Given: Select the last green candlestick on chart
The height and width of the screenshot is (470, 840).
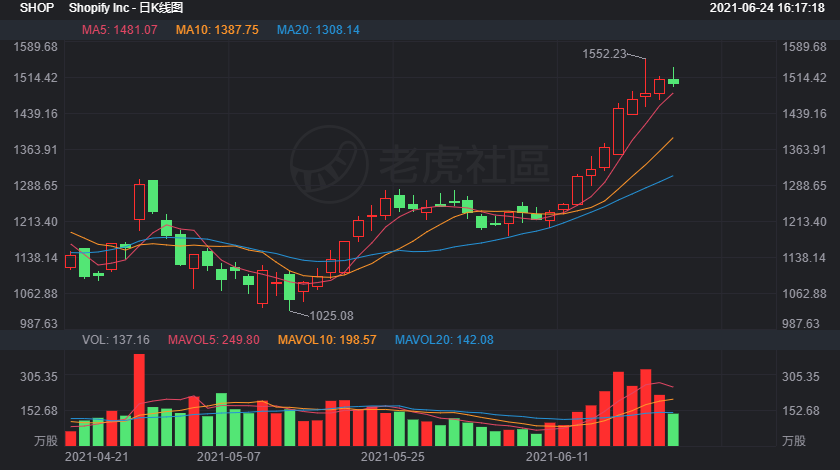Looking at the screenshot, I should [673, 77].
